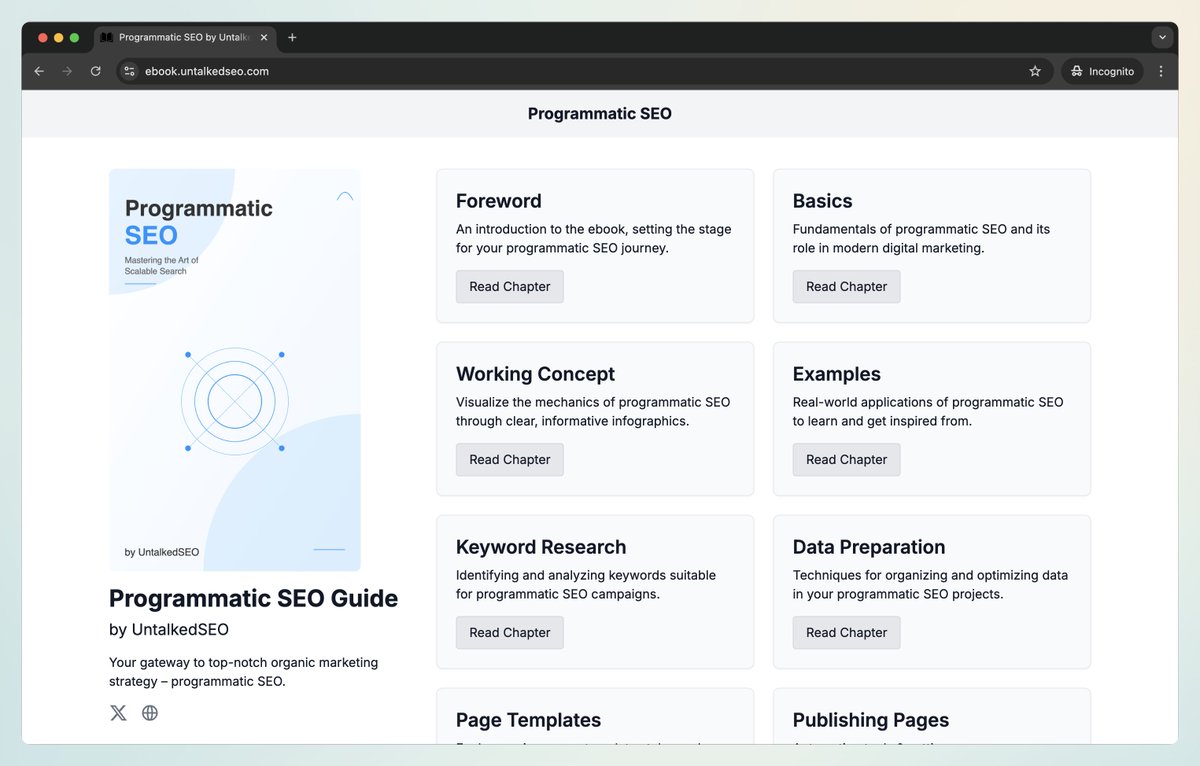Bookmark this page with star icon
The width and height of the screenshot is (1200, 766).
(1035, 71)
